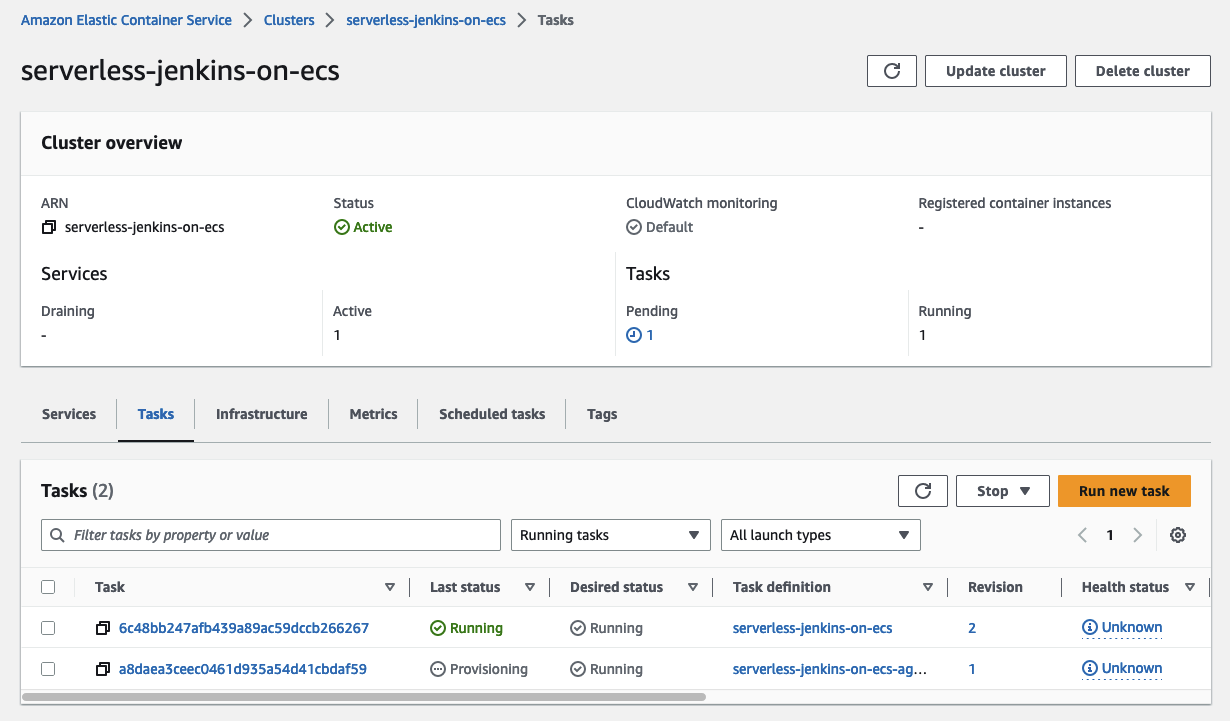
Task: Select the 6c48bb247afb task checkbox
Action: (48, 628)
